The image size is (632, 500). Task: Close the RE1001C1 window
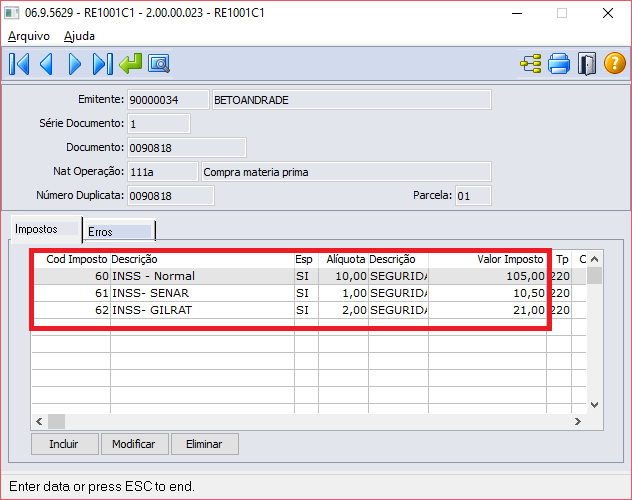pyautogui.click(x=608, y=13)
